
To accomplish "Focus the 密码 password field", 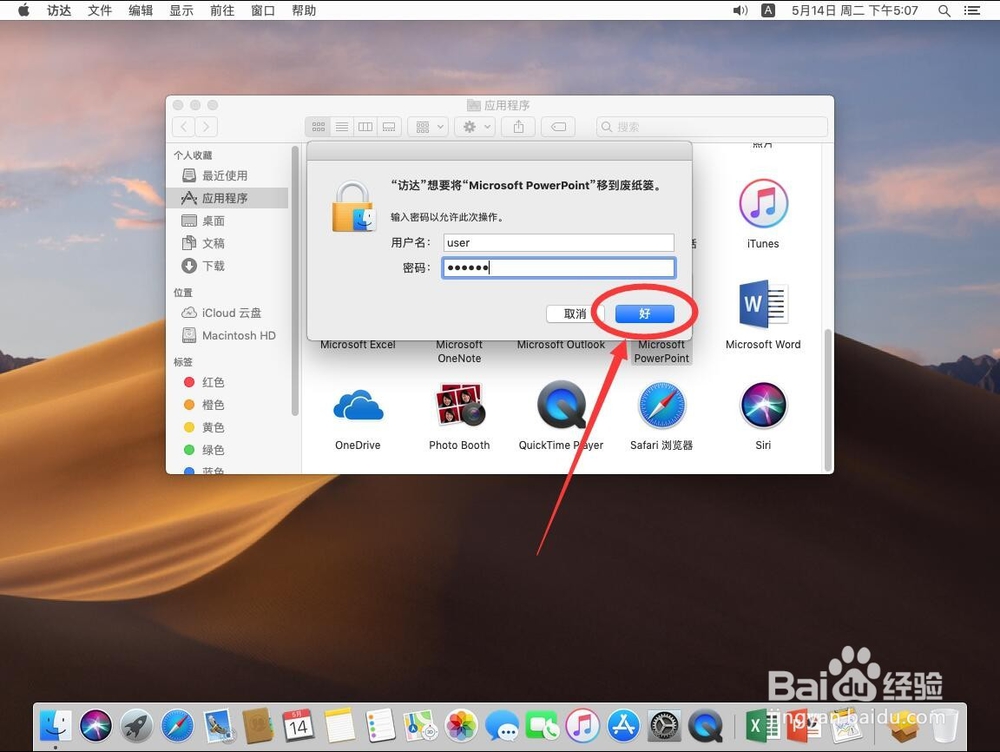I will pos(559,267).
